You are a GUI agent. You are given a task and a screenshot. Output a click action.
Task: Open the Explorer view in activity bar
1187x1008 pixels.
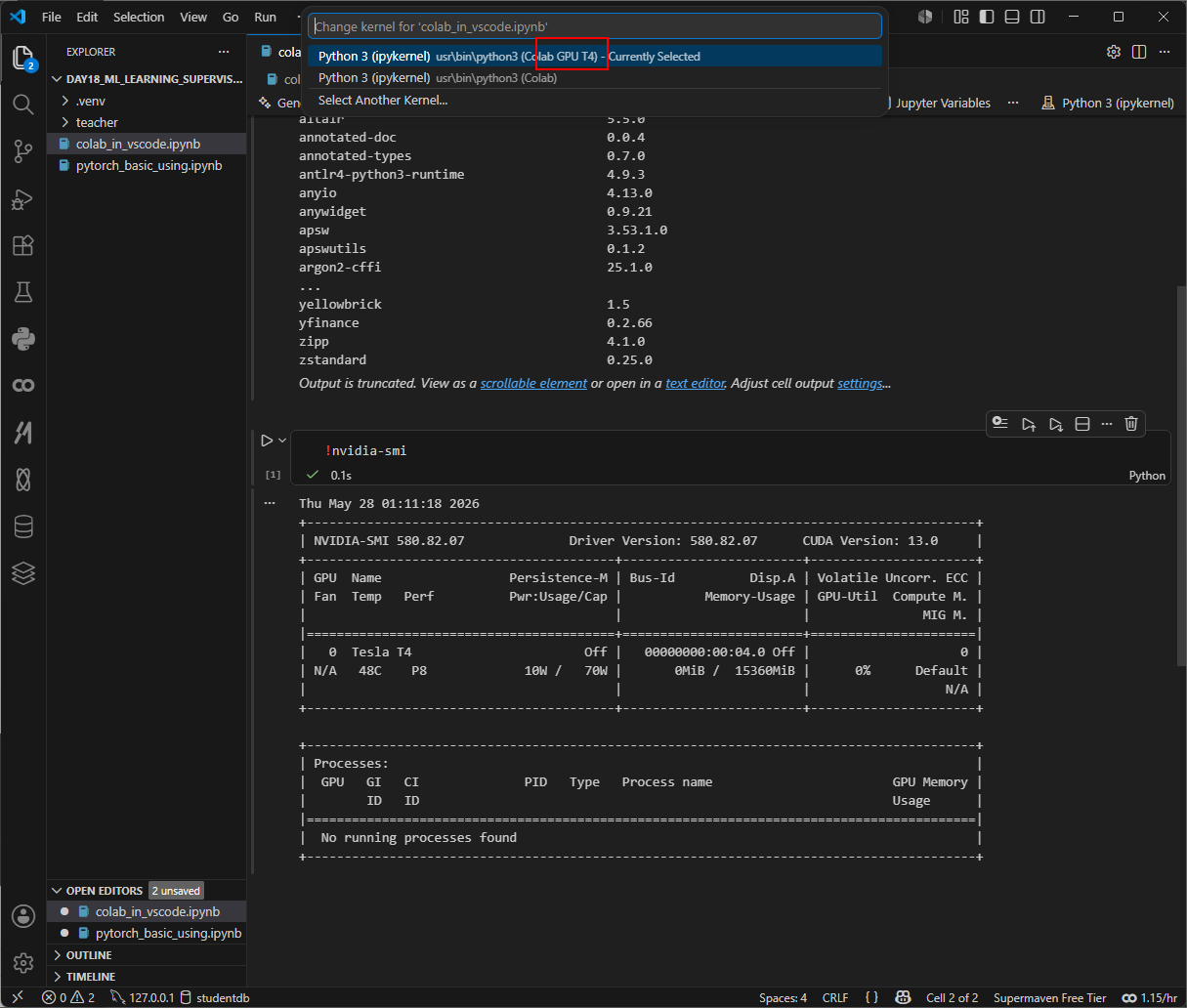(23, 58)
